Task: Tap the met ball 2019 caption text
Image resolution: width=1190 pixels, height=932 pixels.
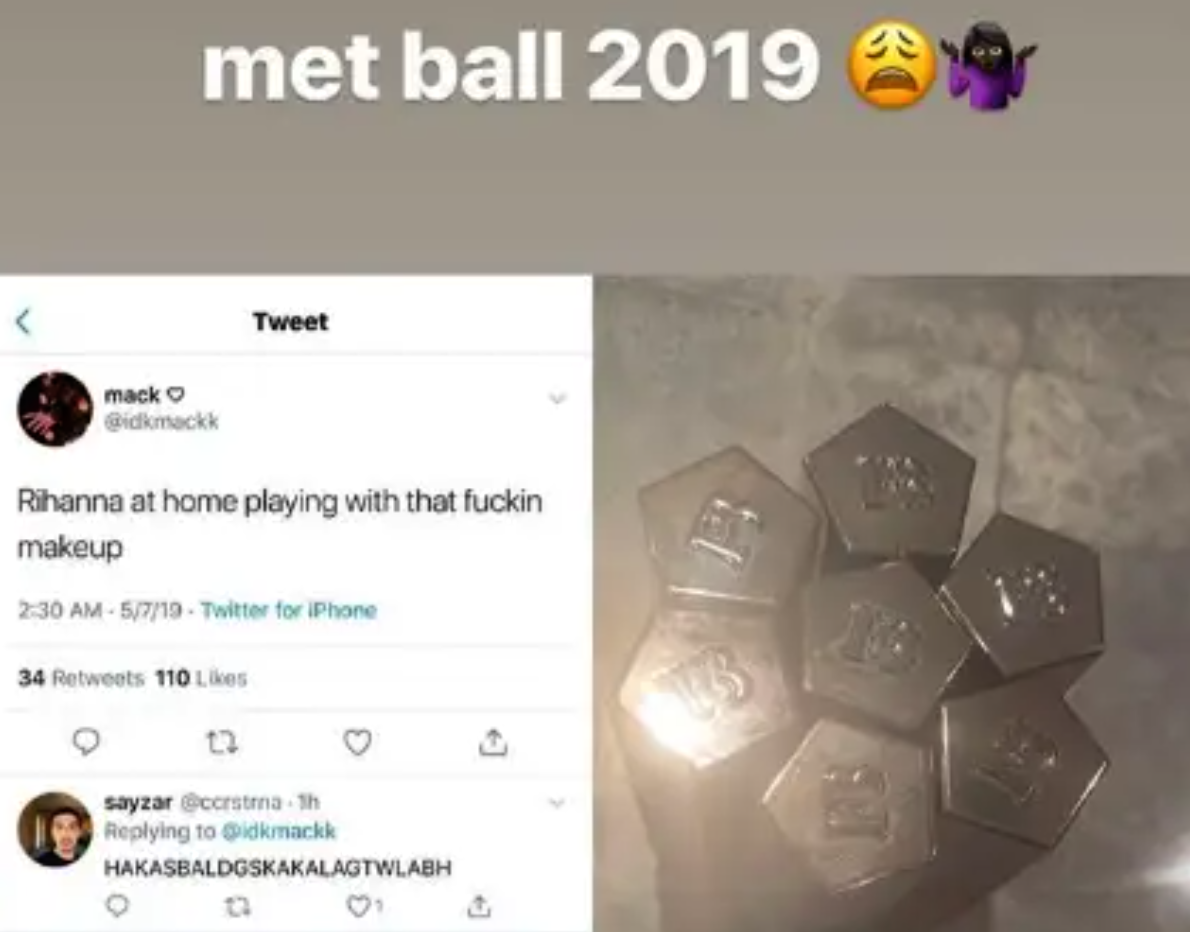Action: 510,65
